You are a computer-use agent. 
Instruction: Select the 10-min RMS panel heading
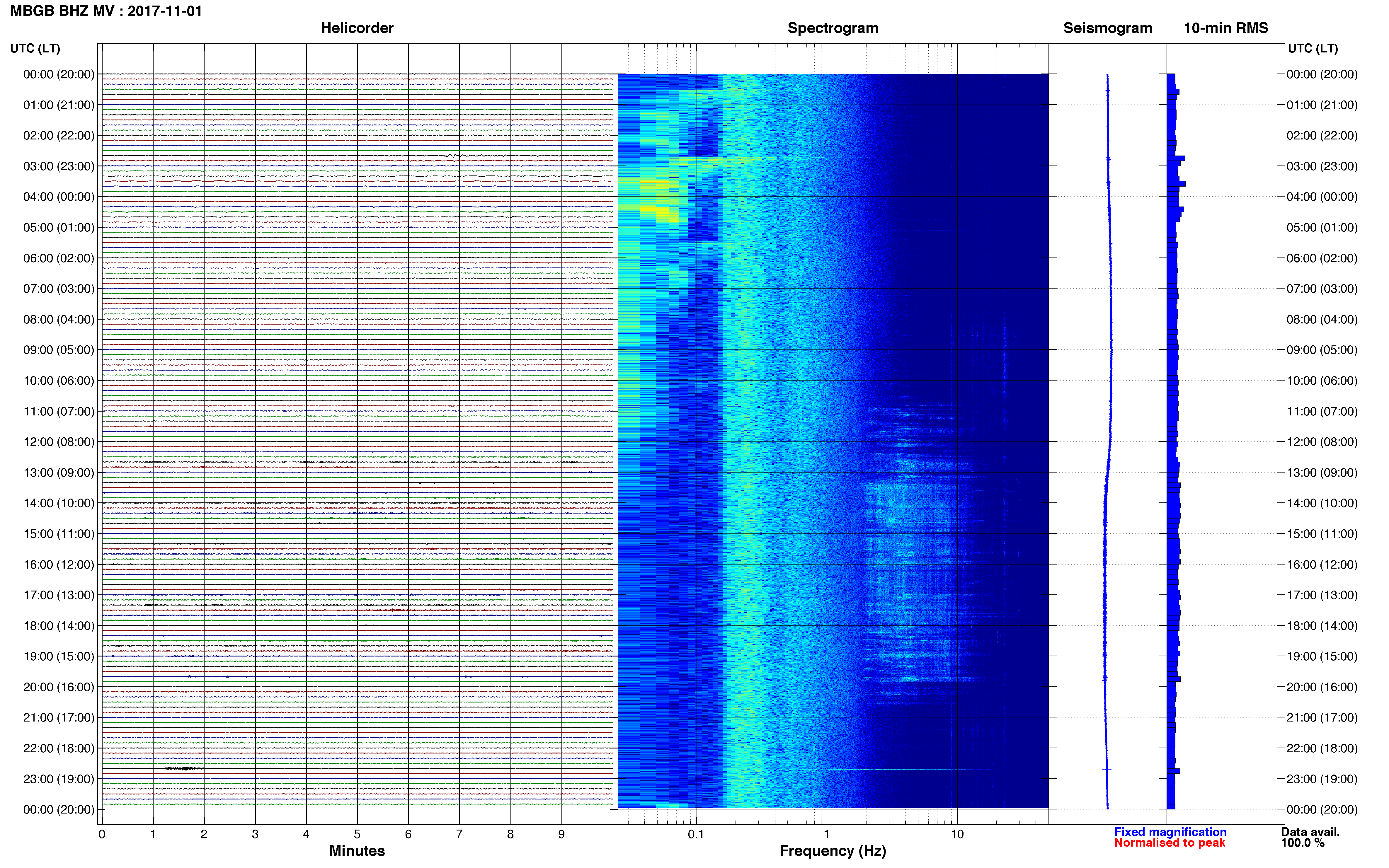pyautogui.click(x=1226, y=28)
